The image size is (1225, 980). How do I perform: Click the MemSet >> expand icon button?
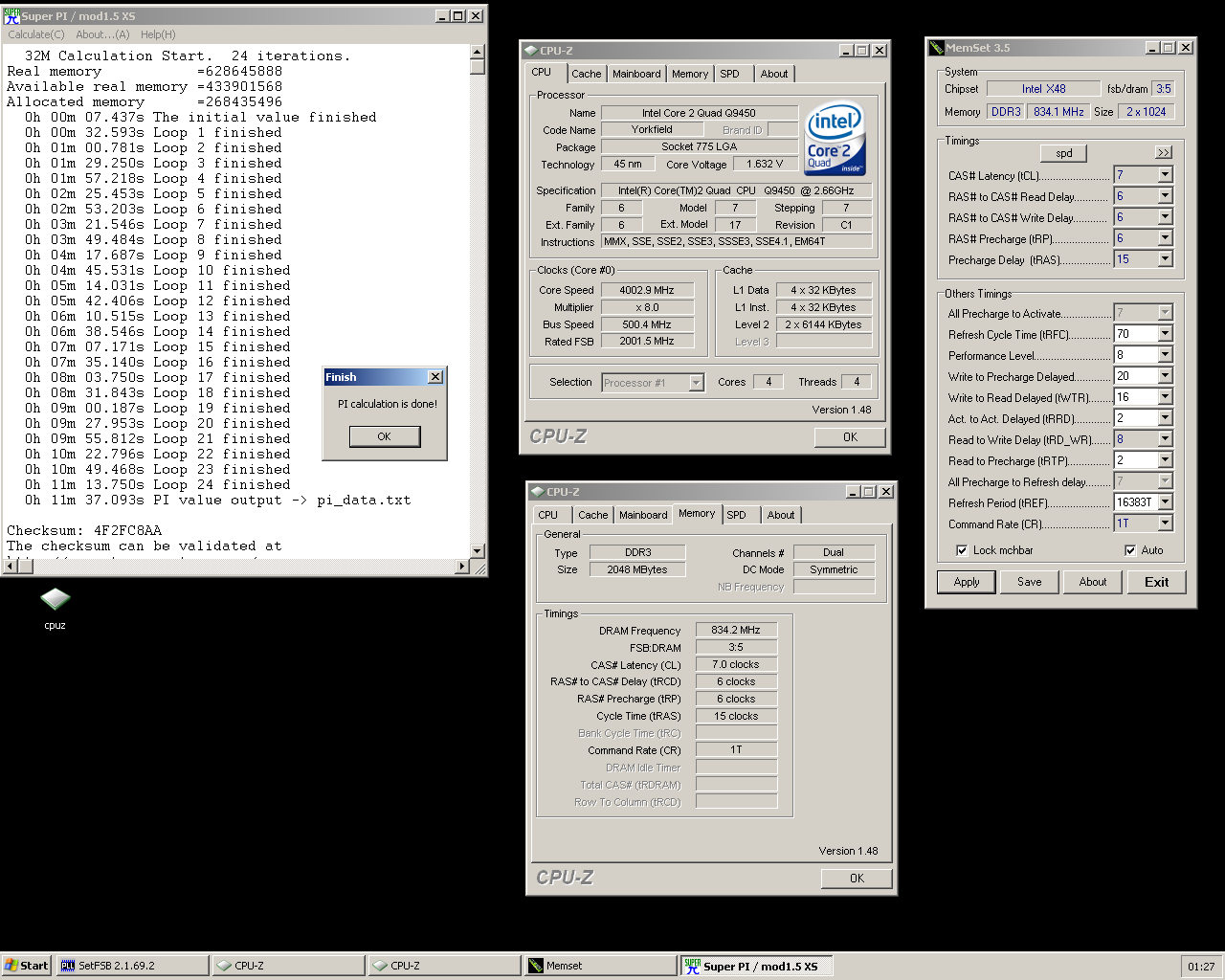click(x=1163, y=152)
